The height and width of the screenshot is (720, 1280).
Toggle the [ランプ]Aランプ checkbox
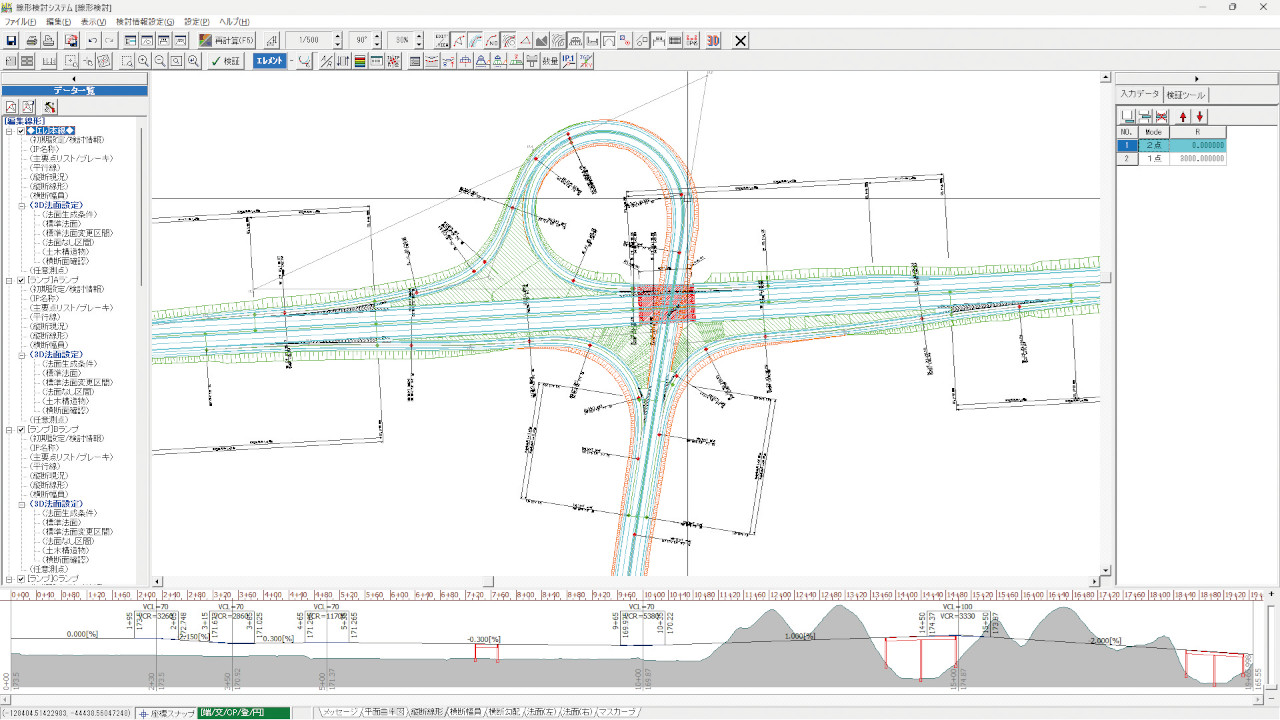[x=21, y=280]
